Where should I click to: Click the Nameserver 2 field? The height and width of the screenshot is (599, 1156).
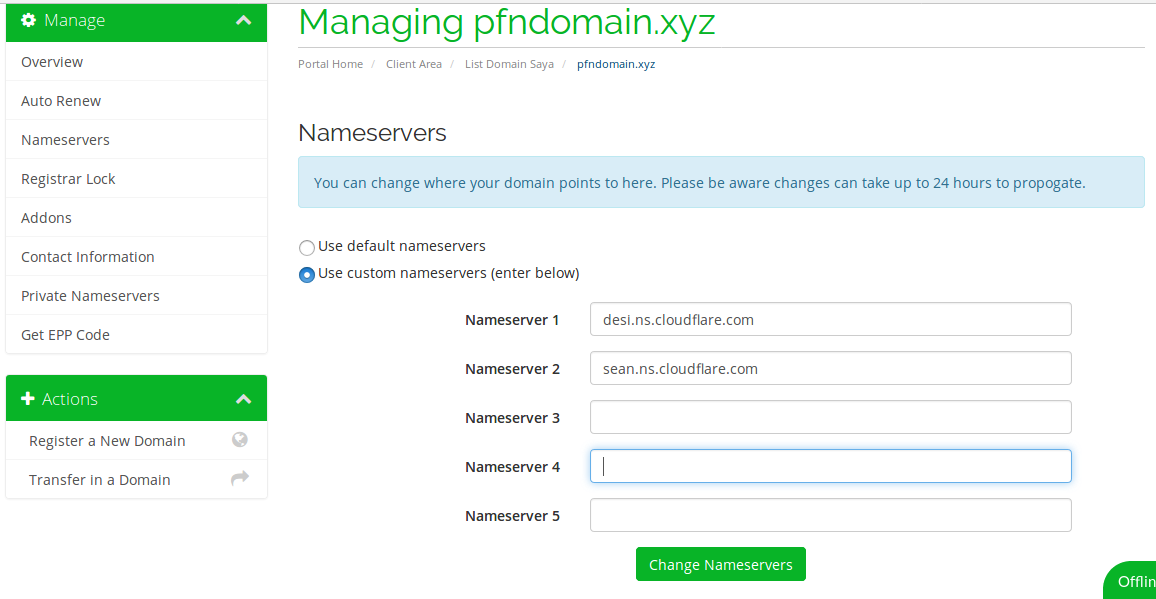[830, 368]
